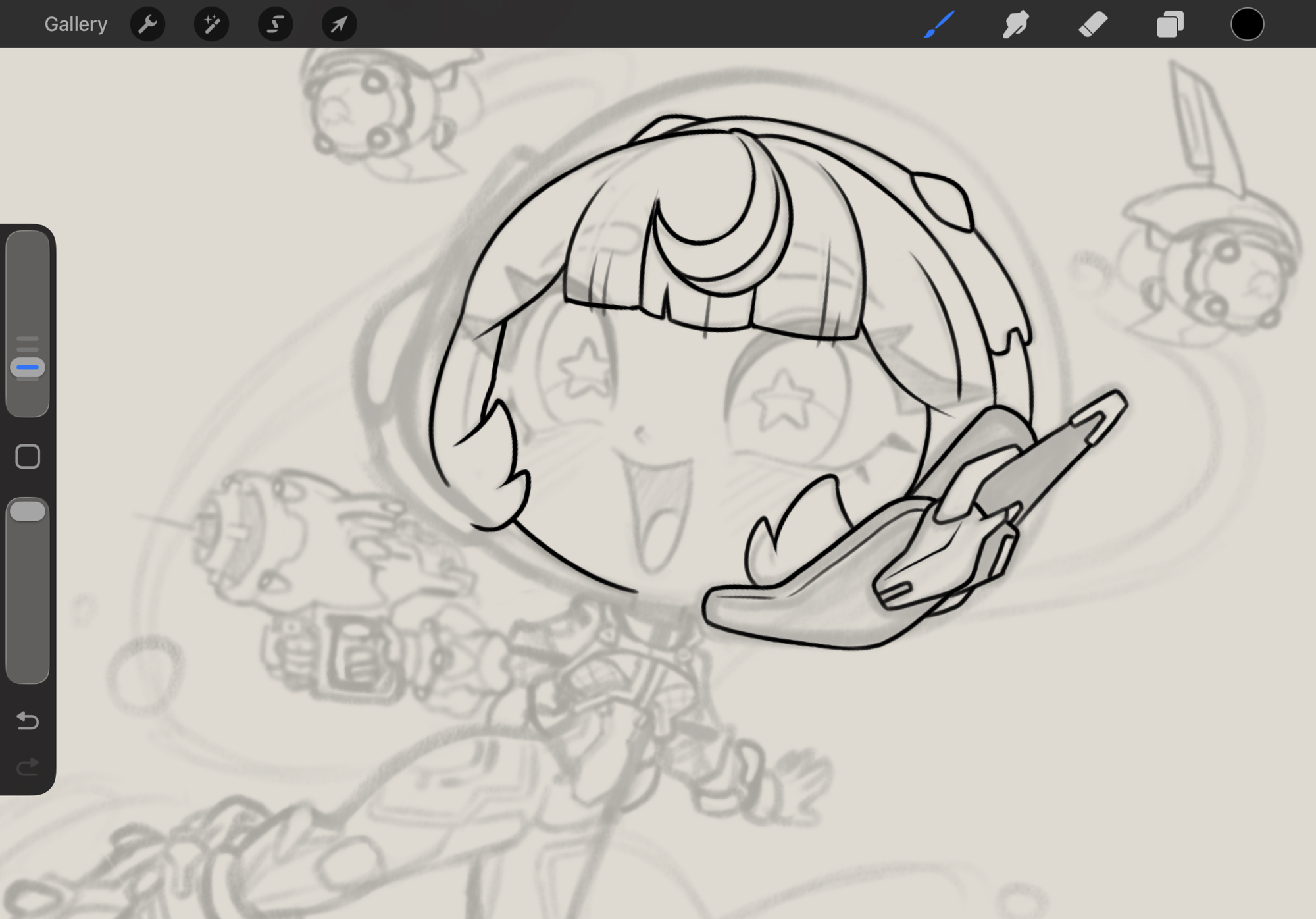1316x919 pixels.
Task: Click the opacity slider handle
Action: 28,512
